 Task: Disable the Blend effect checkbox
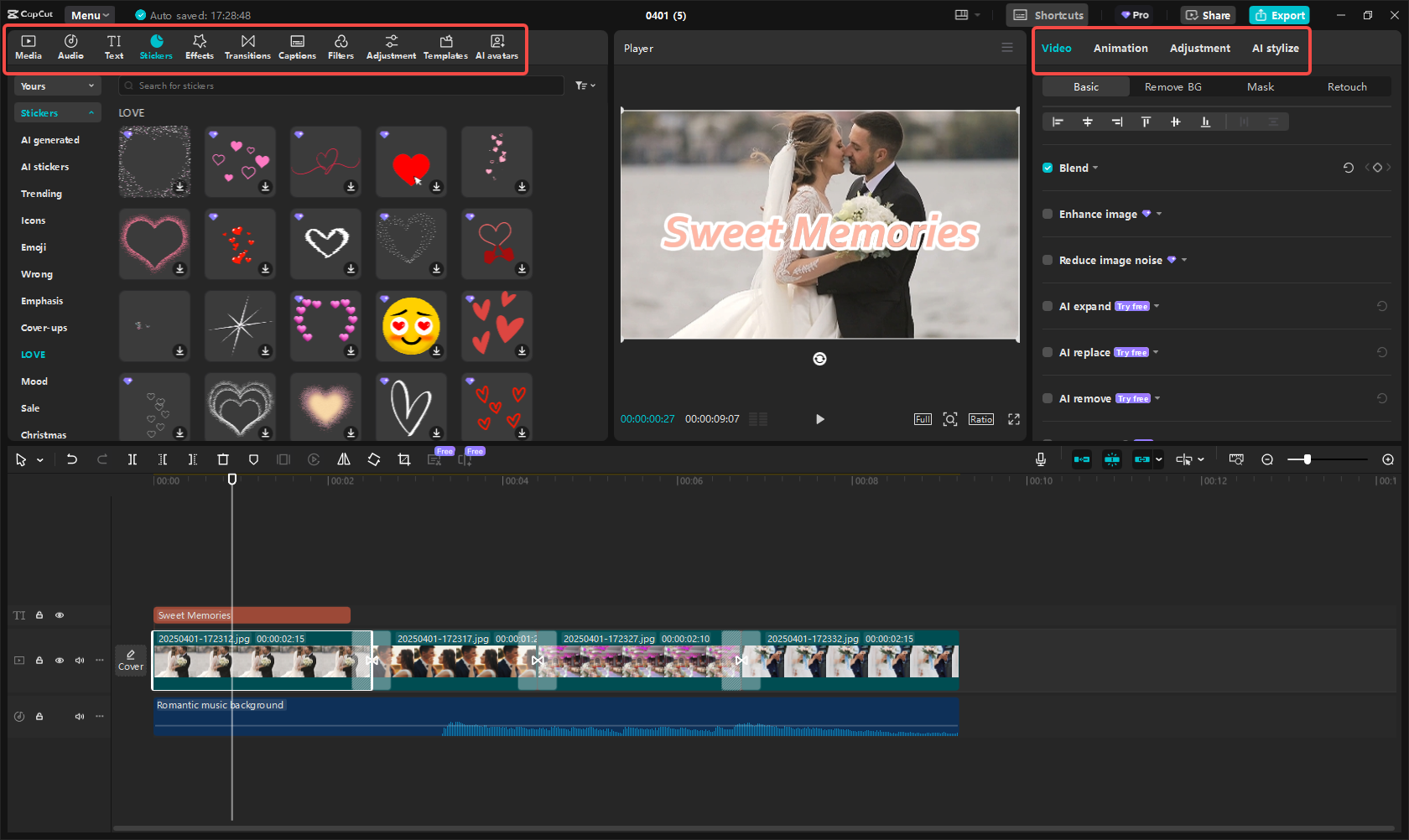(1048, 168)
